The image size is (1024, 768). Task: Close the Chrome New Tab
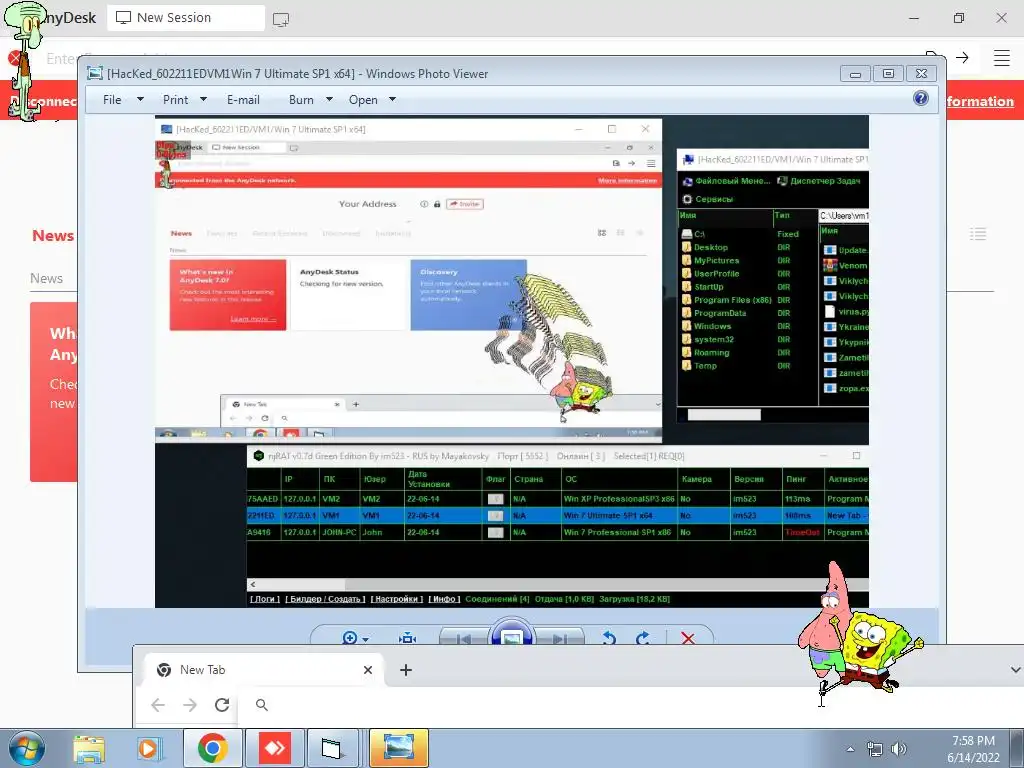tap(368, 670)
